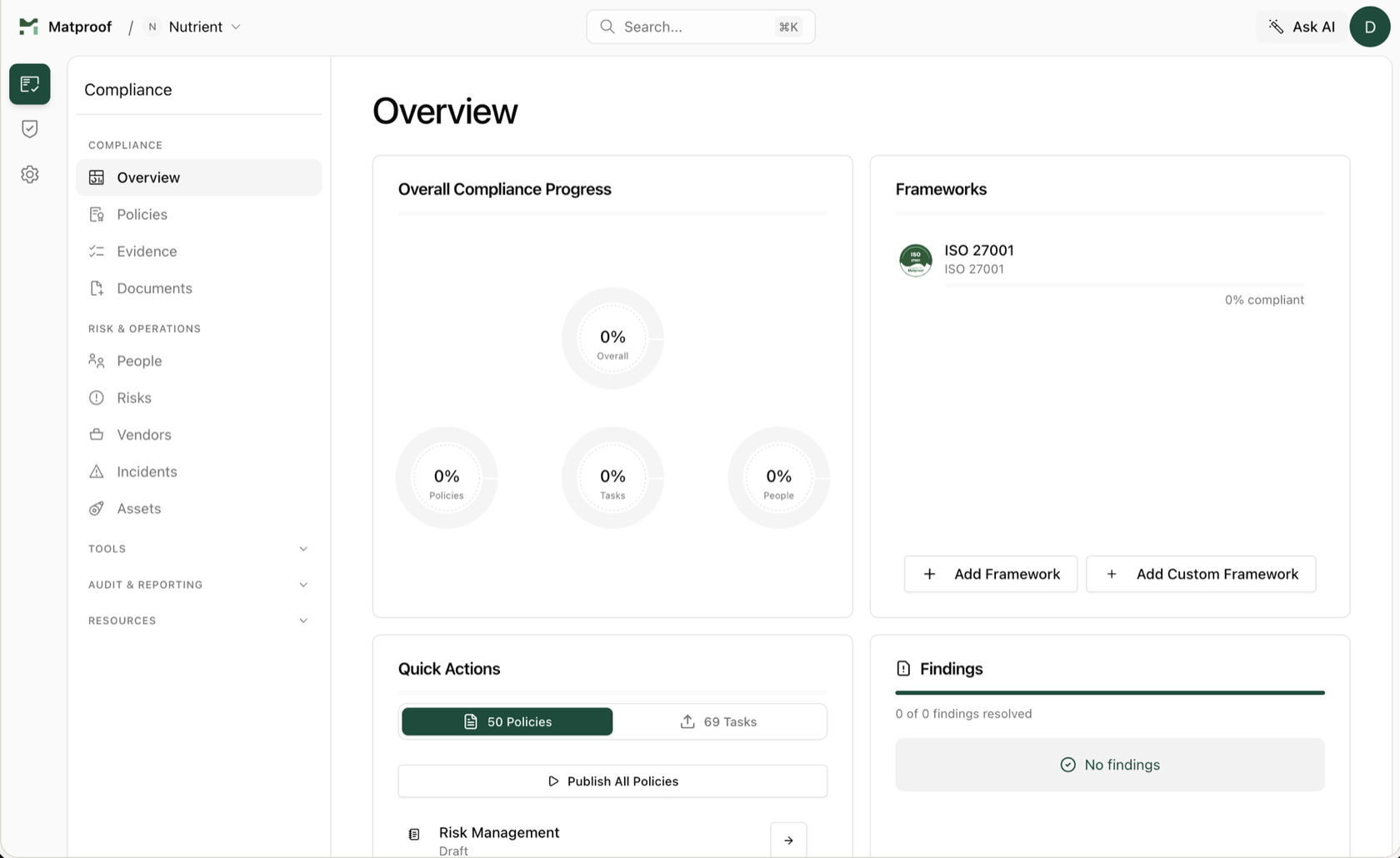The image size is (1400, 858).
Task: Click the ⌘K shortcut badge
Action: 788,27
